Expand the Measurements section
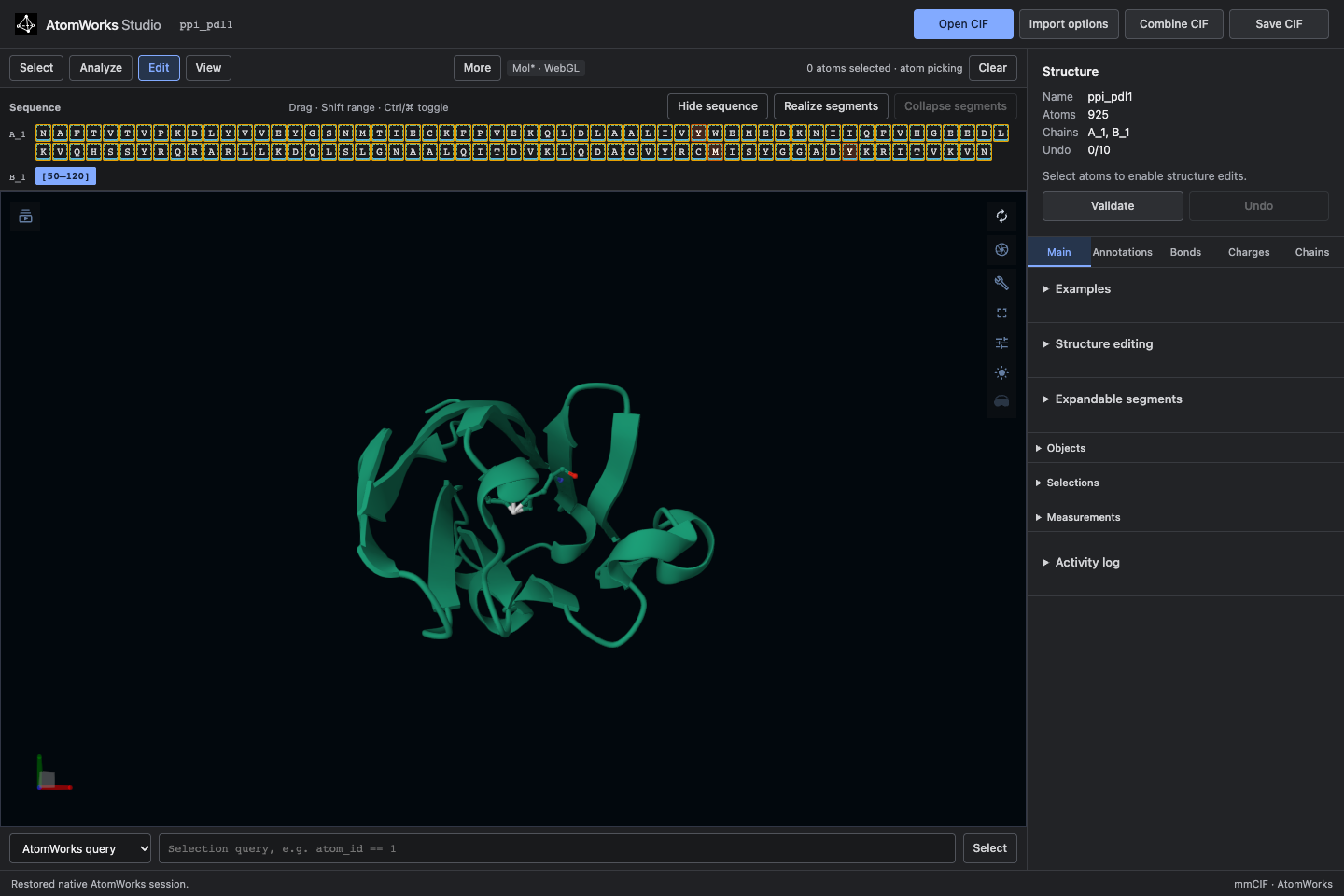 click(1185, 517)
